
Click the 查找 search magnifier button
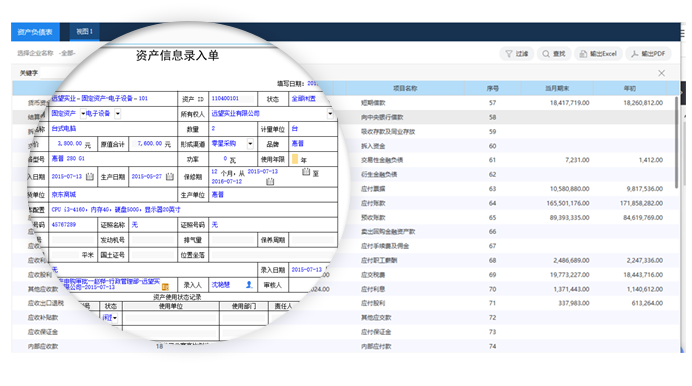click(554, 54)
